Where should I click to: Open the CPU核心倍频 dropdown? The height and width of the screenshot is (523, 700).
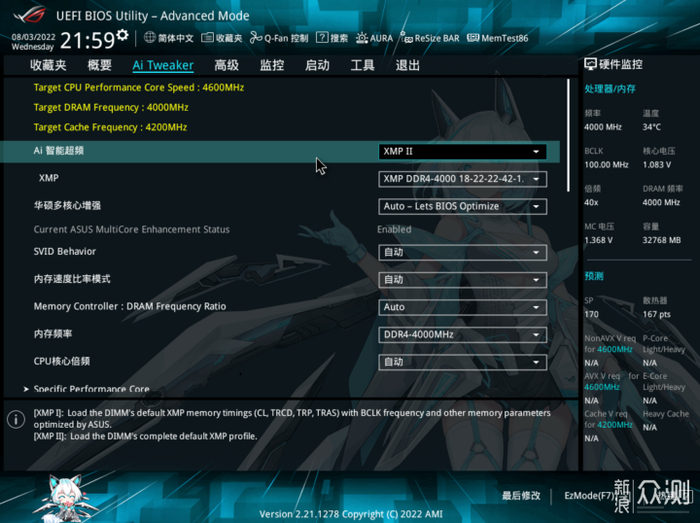point(462,362)
